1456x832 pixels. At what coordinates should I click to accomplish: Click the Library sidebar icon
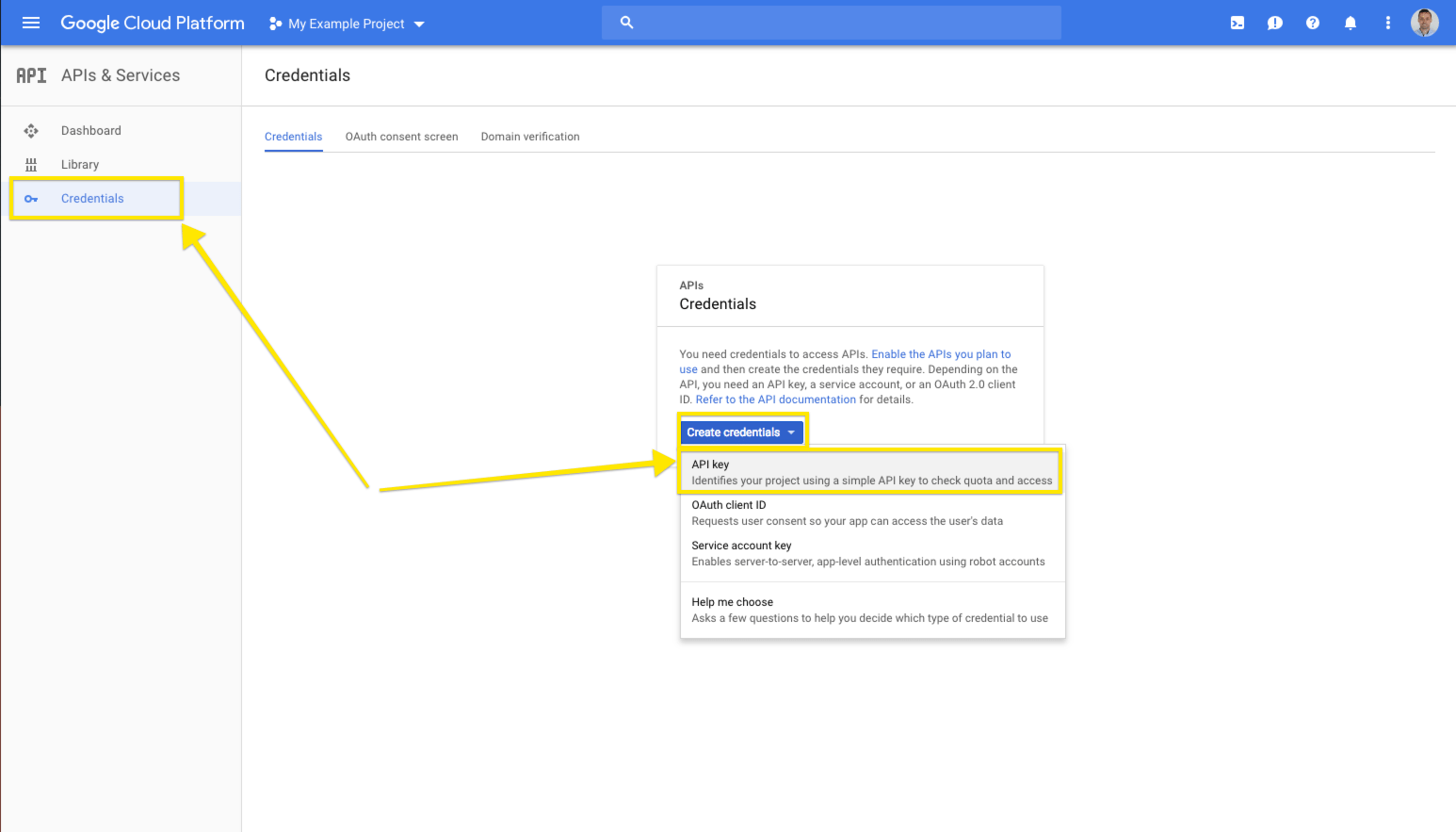click(31, 164)
